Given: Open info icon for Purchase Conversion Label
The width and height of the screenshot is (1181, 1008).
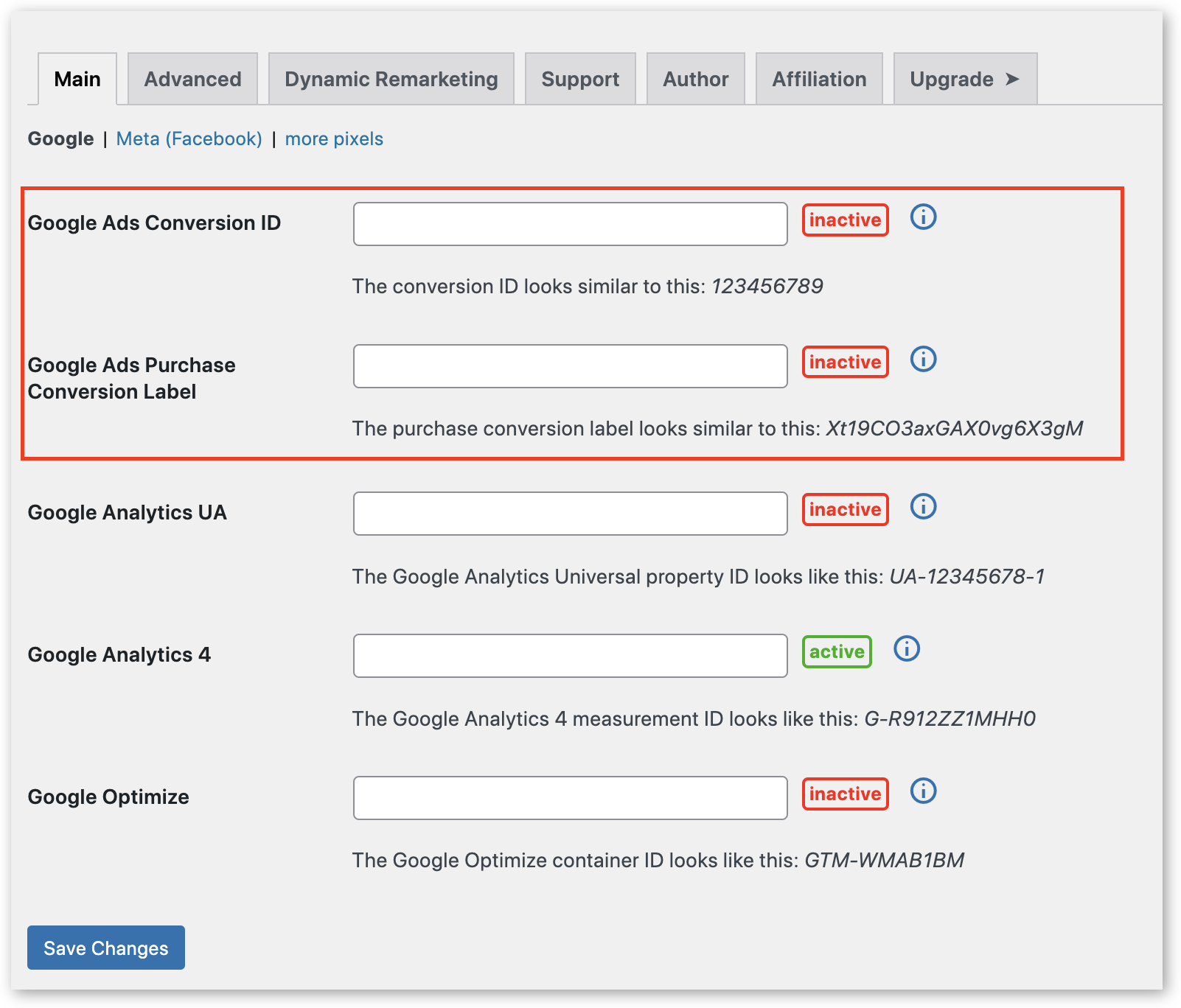Looking at the screenshot, I should [923, 360].
